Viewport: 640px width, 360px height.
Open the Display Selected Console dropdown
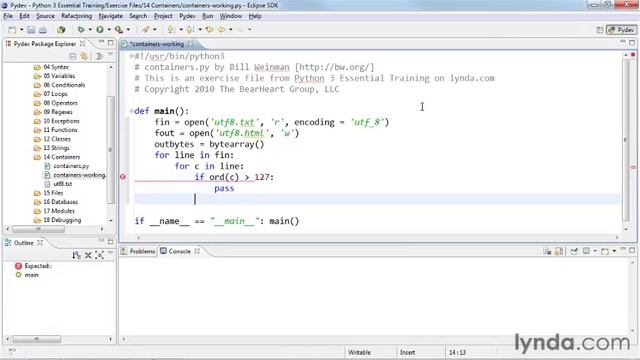(x=595, y=251)
